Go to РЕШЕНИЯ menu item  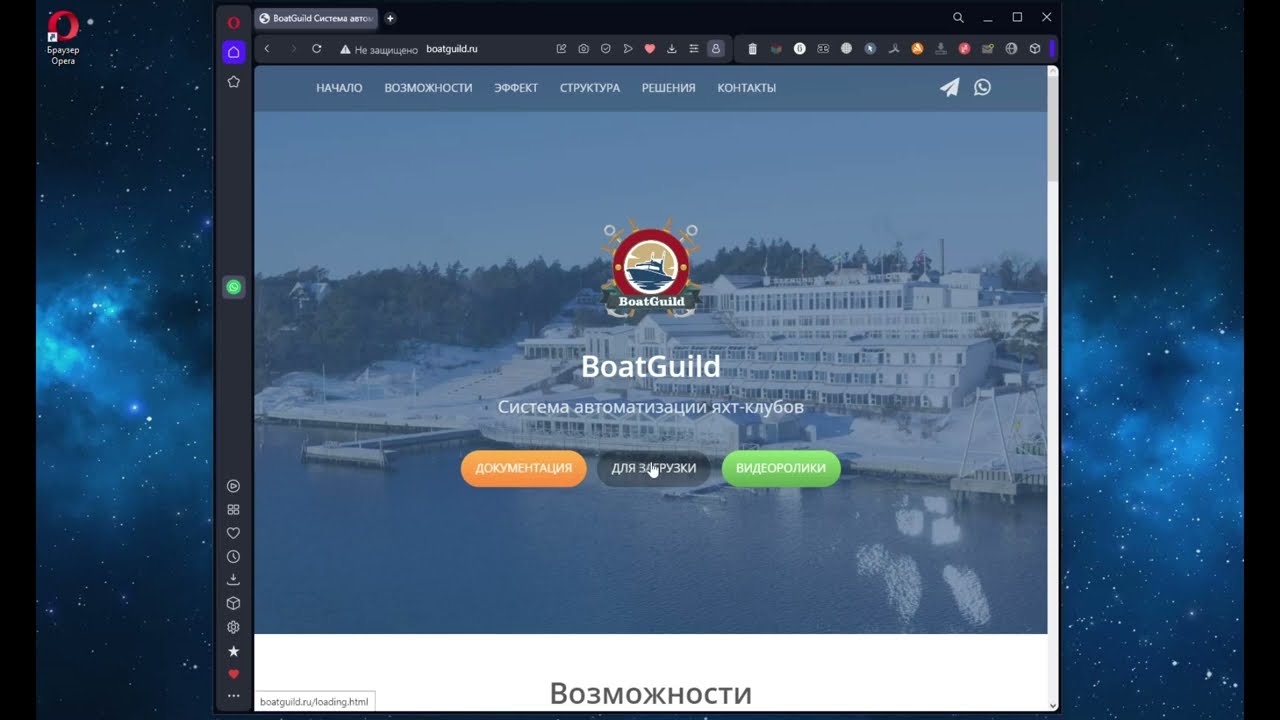point(668,88)
